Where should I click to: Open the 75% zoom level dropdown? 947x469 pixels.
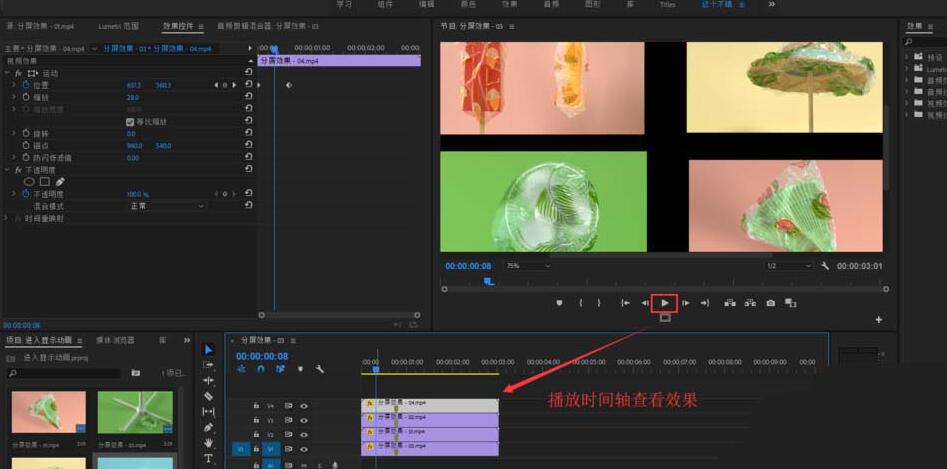527,266
